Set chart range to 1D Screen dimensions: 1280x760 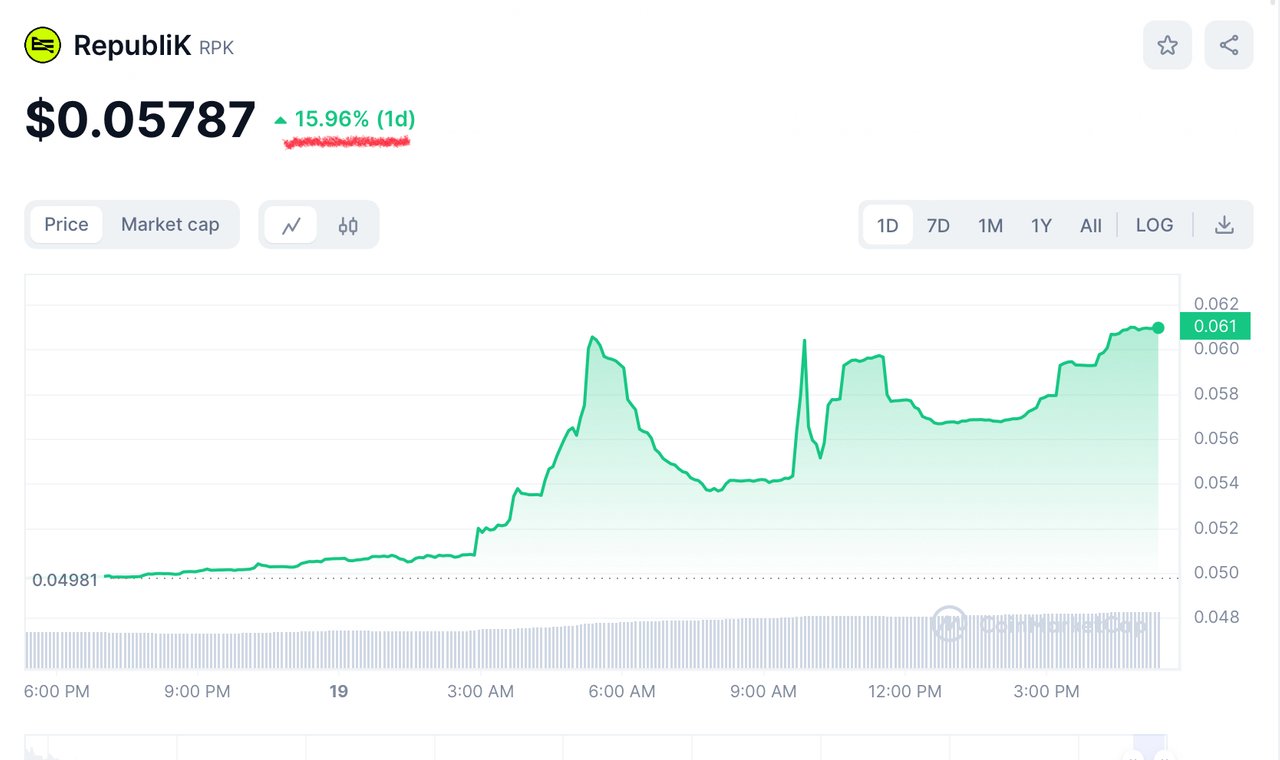(x=887, y=225)
